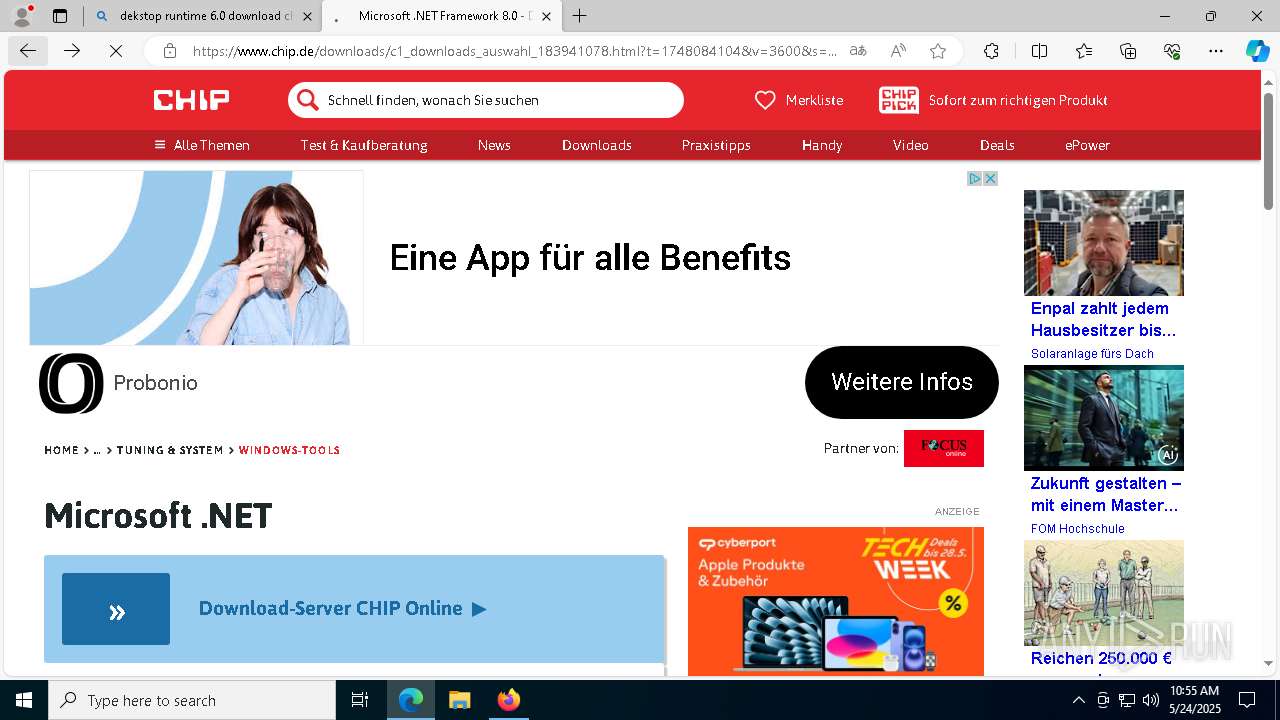
Task: Open Browser essentials icon
Action: click(x=1172, y=51)
